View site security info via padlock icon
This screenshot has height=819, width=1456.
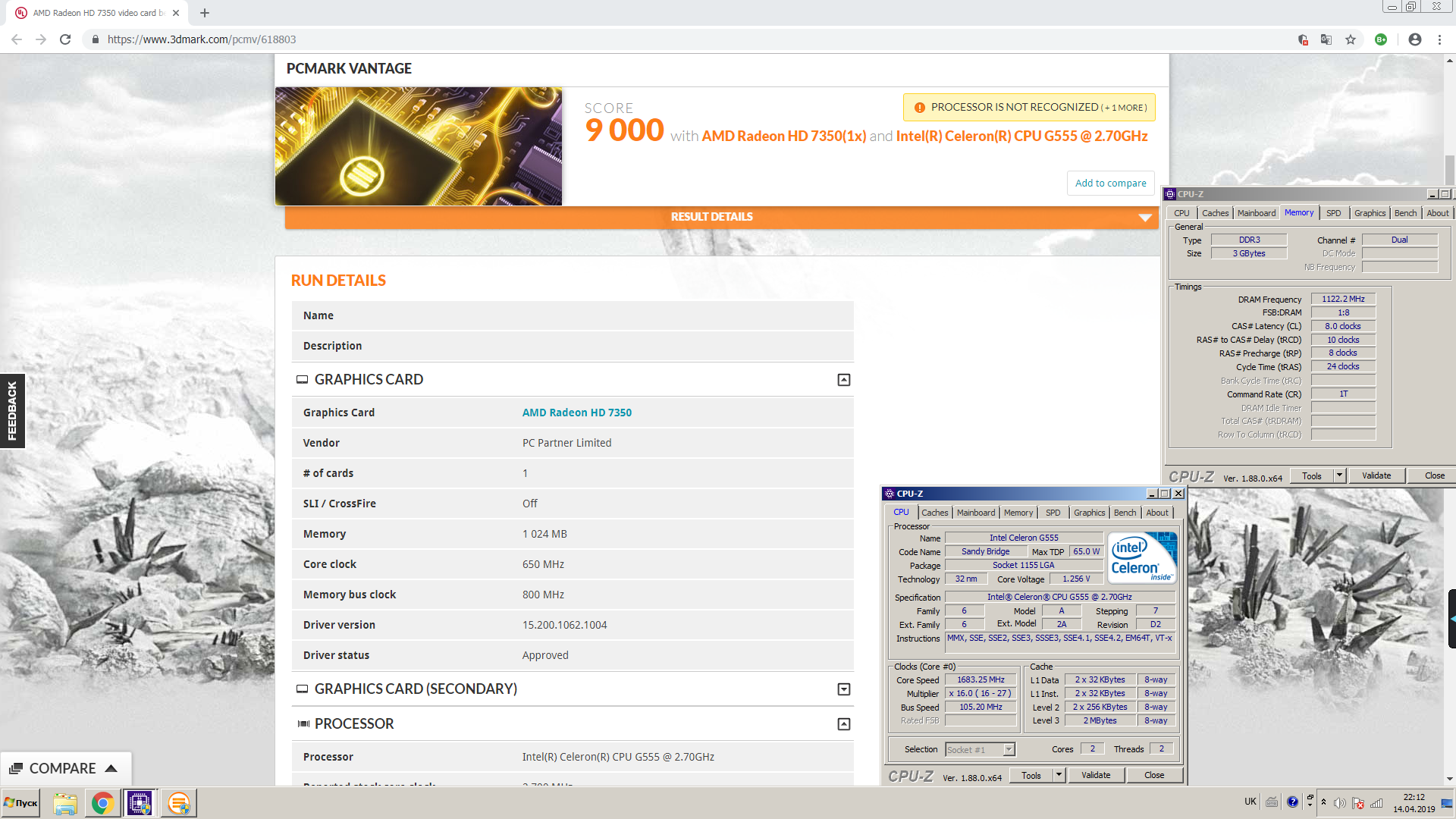[x=95, y=39]
